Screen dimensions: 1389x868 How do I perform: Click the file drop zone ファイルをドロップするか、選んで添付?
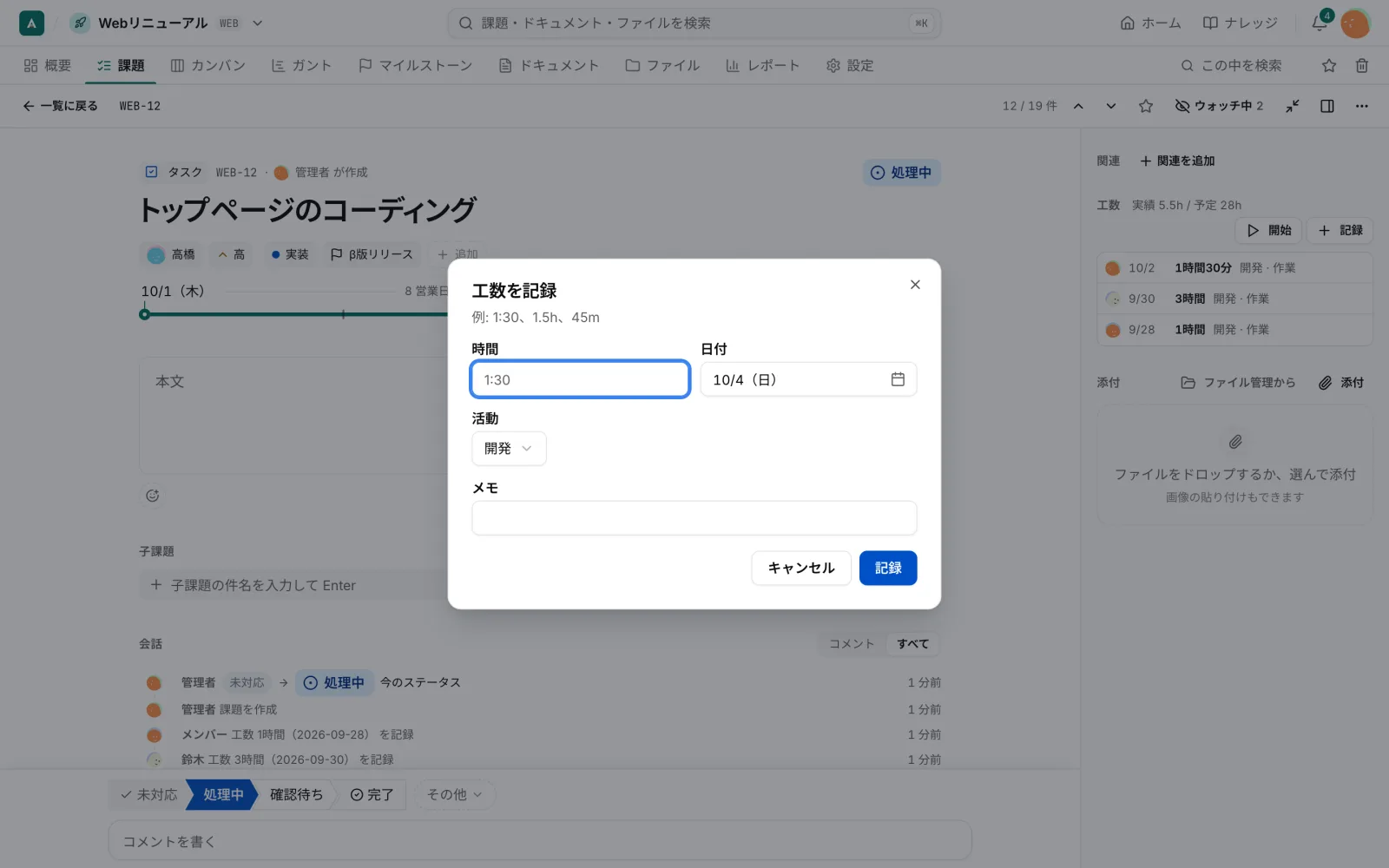coord(1234,464)
